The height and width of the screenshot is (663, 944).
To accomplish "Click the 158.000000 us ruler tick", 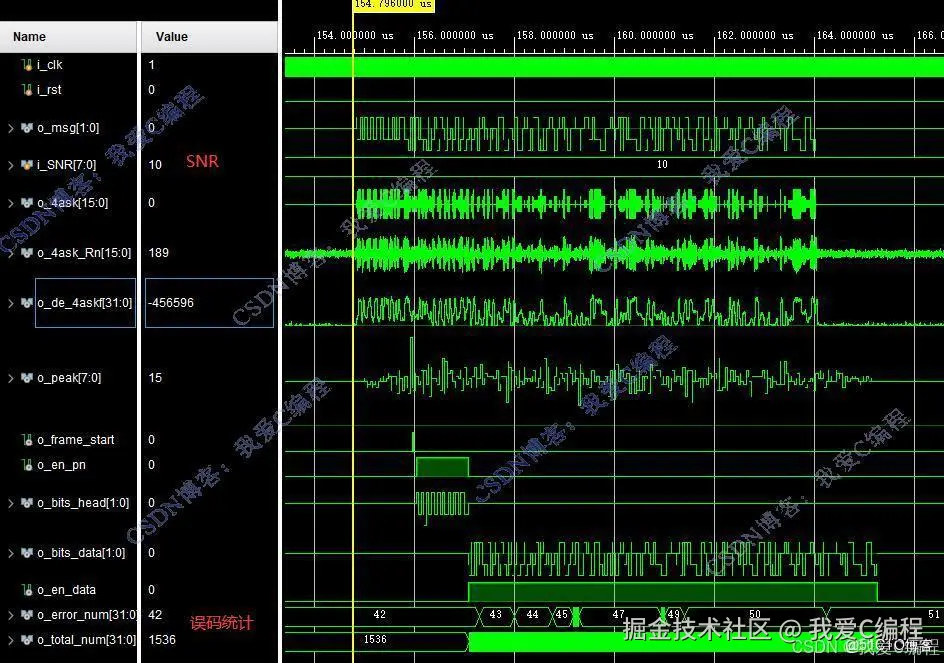I will point(554,36).
